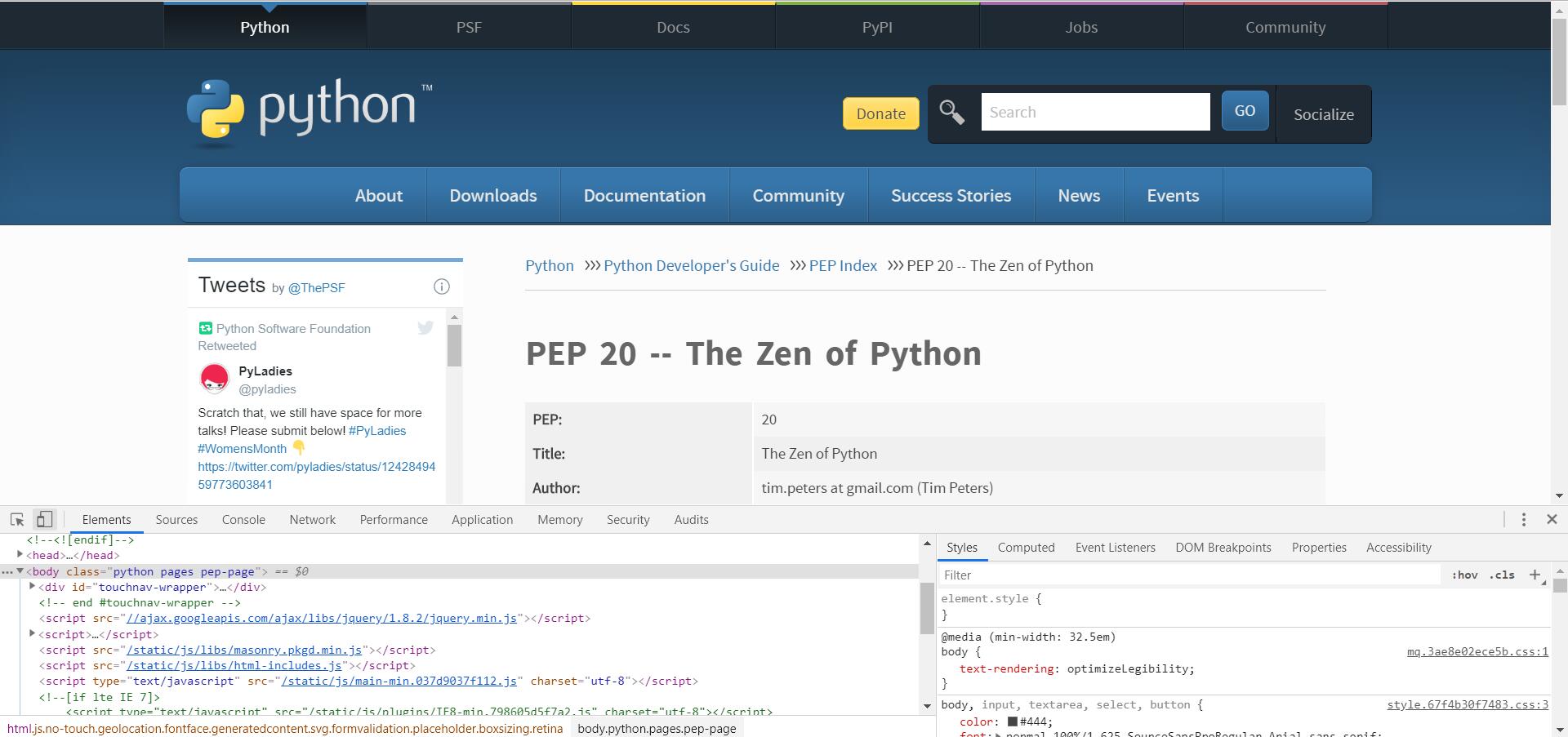Screen dimensions: 1568x737
Task: Toggle the :hov element state panel
Action: click(x=1464, y=575)
